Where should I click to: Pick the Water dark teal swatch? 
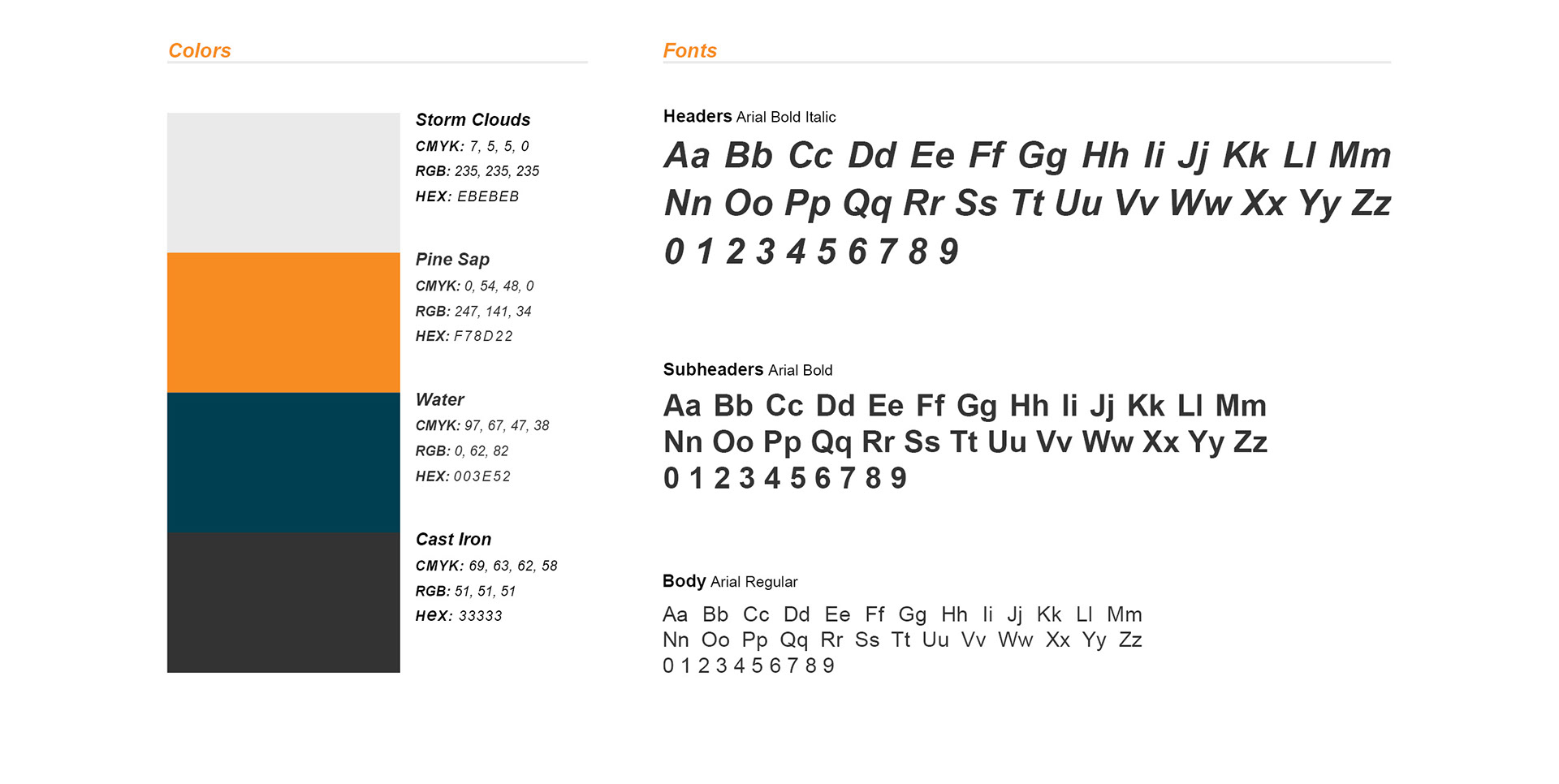pyautogui.click(x=283, y=463)
